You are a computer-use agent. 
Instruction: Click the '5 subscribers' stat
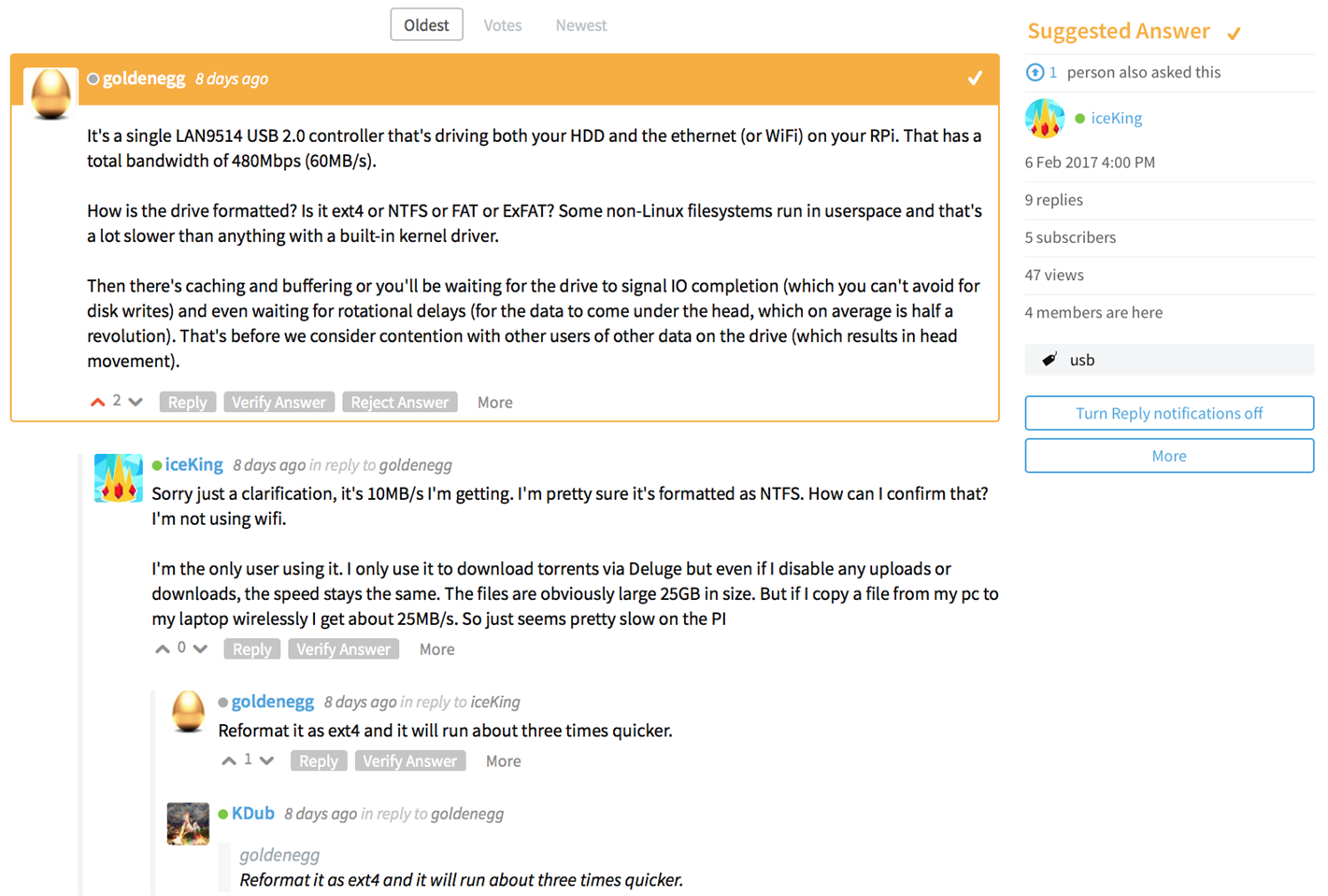coord(1070,237)
